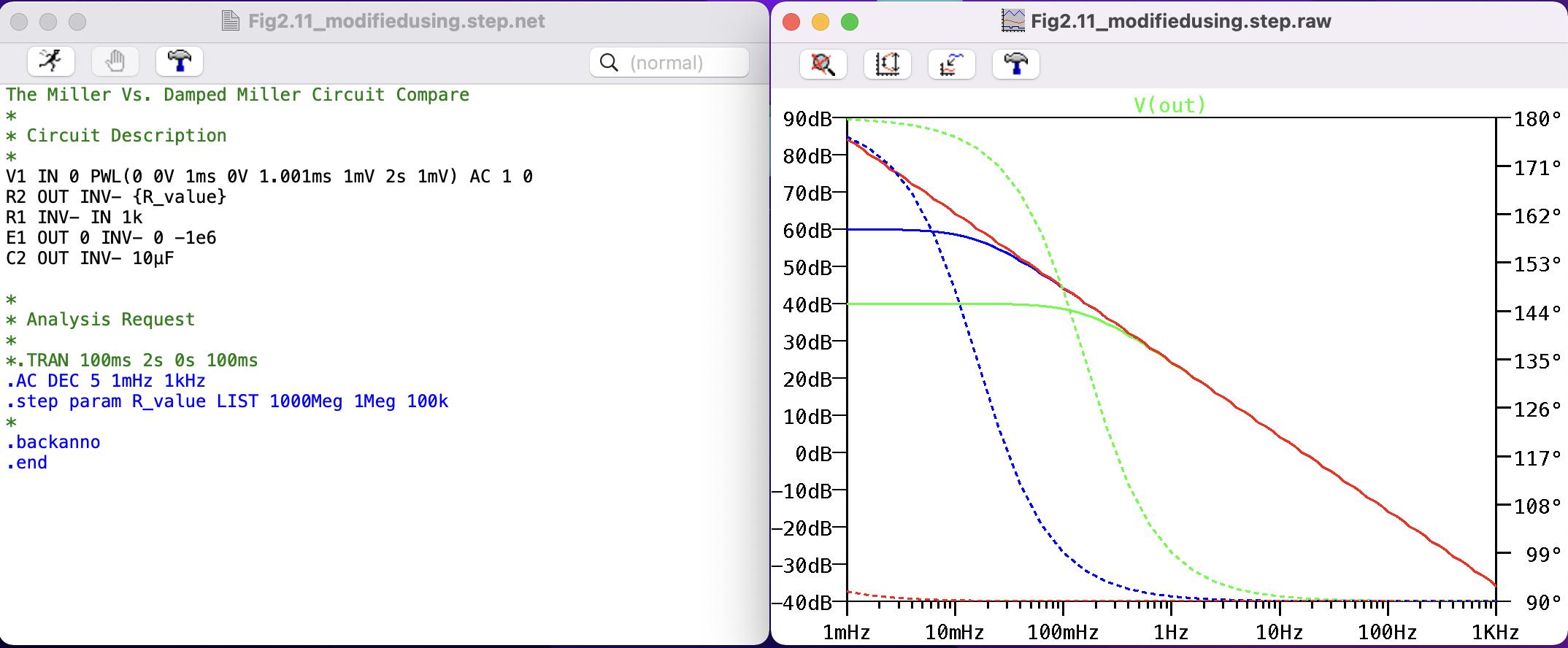Click the 10Hz frequency axis label

tap(1280, 632)
